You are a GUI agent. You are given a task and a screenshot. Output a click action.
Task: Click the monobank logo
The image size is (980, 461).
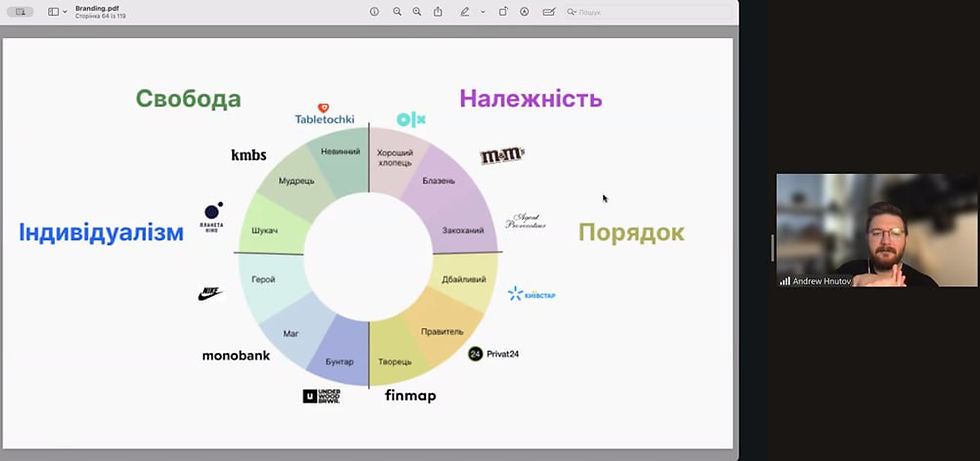pos(236,355)
